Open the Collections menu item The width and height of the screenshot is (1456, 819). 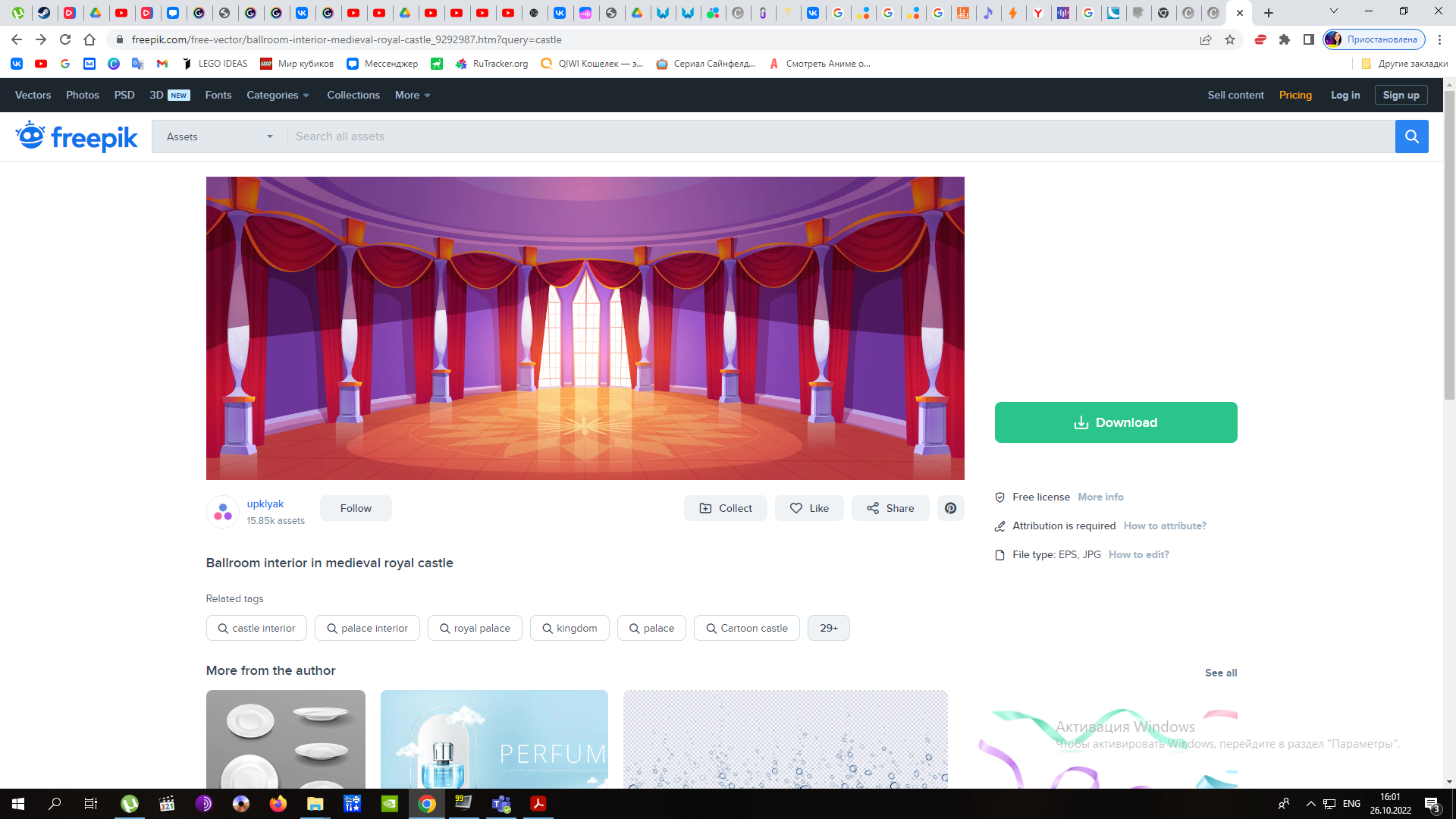click(353, 95)
